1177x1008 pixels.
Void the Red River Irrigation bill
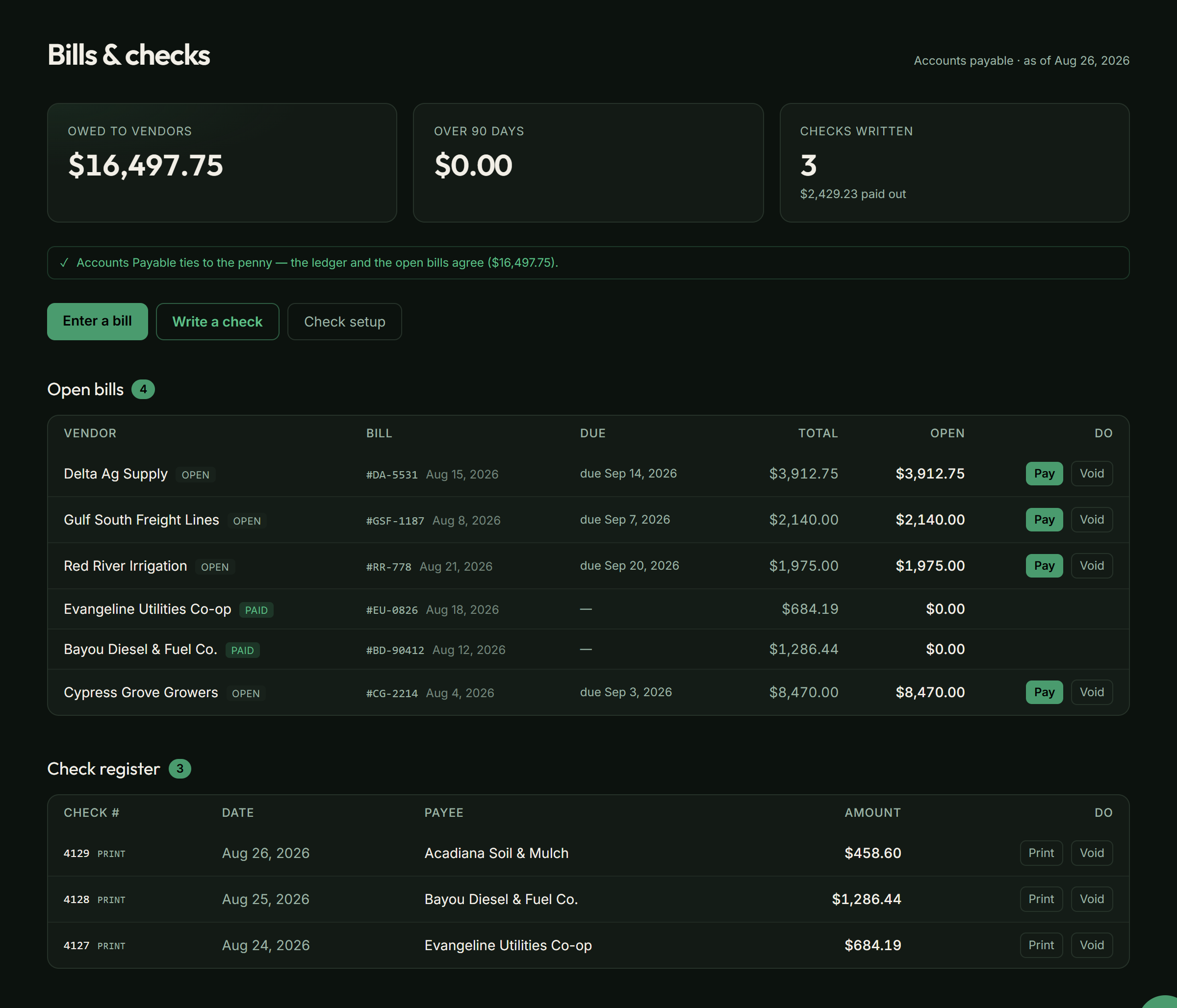click(x=1091, y=566)
